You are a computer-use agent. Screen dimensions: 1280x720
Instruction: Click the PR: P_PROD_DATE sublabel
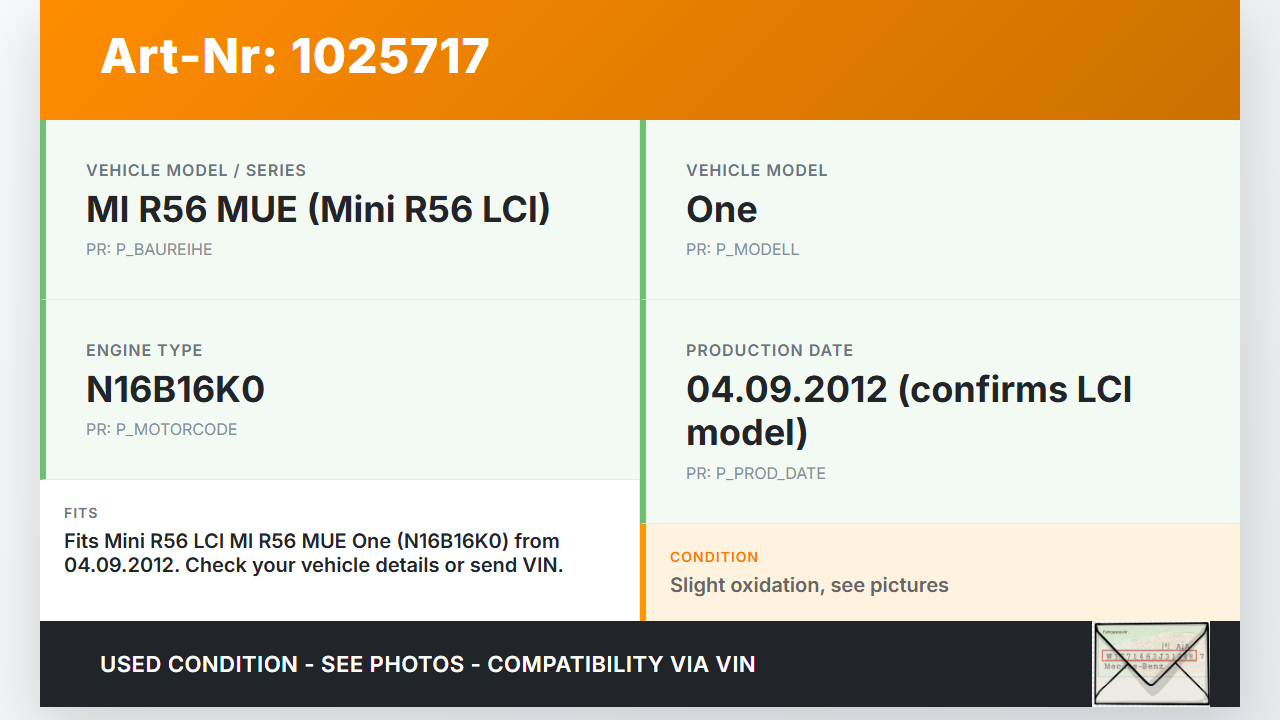(755, 474)
